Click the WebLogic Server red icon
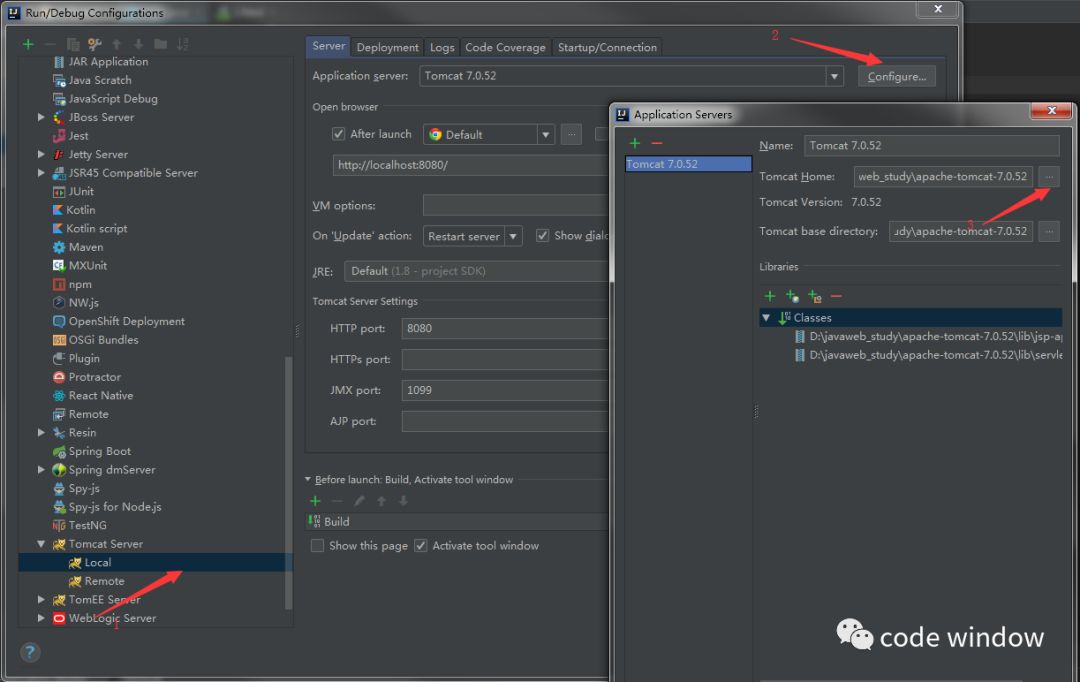1080x682 pixels. point(59,618)
